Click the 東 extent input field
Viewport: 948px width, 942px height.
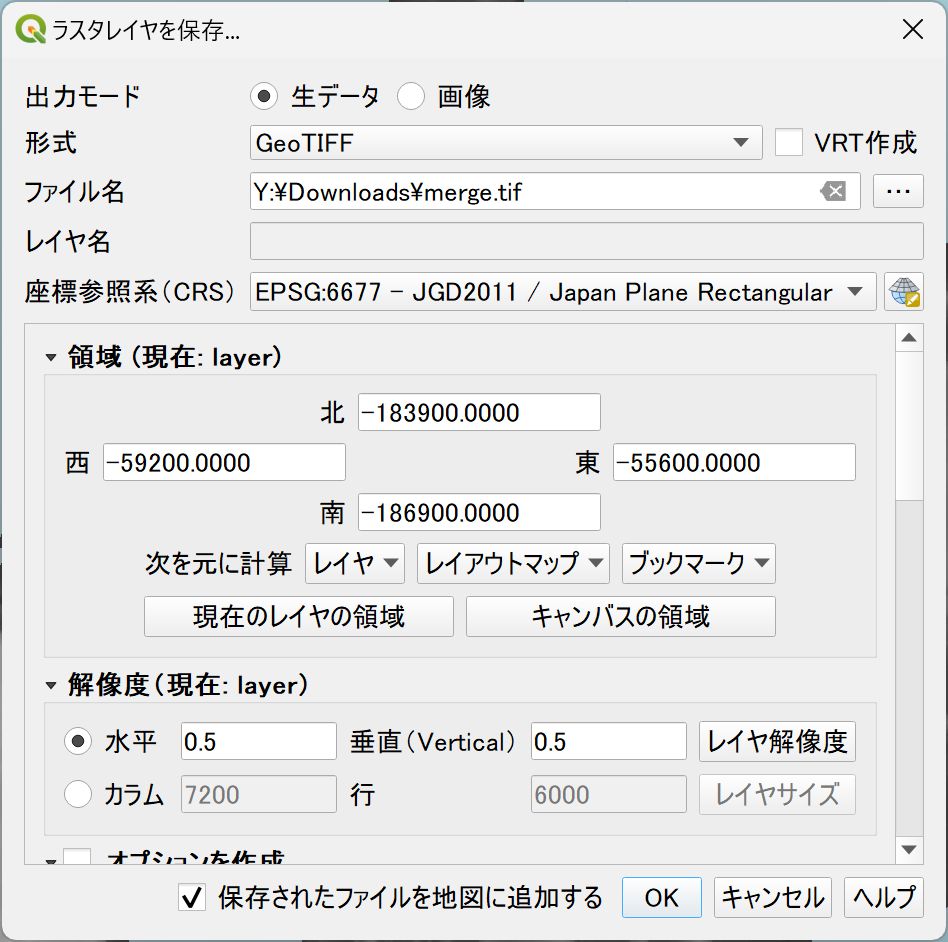[x=735, y=463]
